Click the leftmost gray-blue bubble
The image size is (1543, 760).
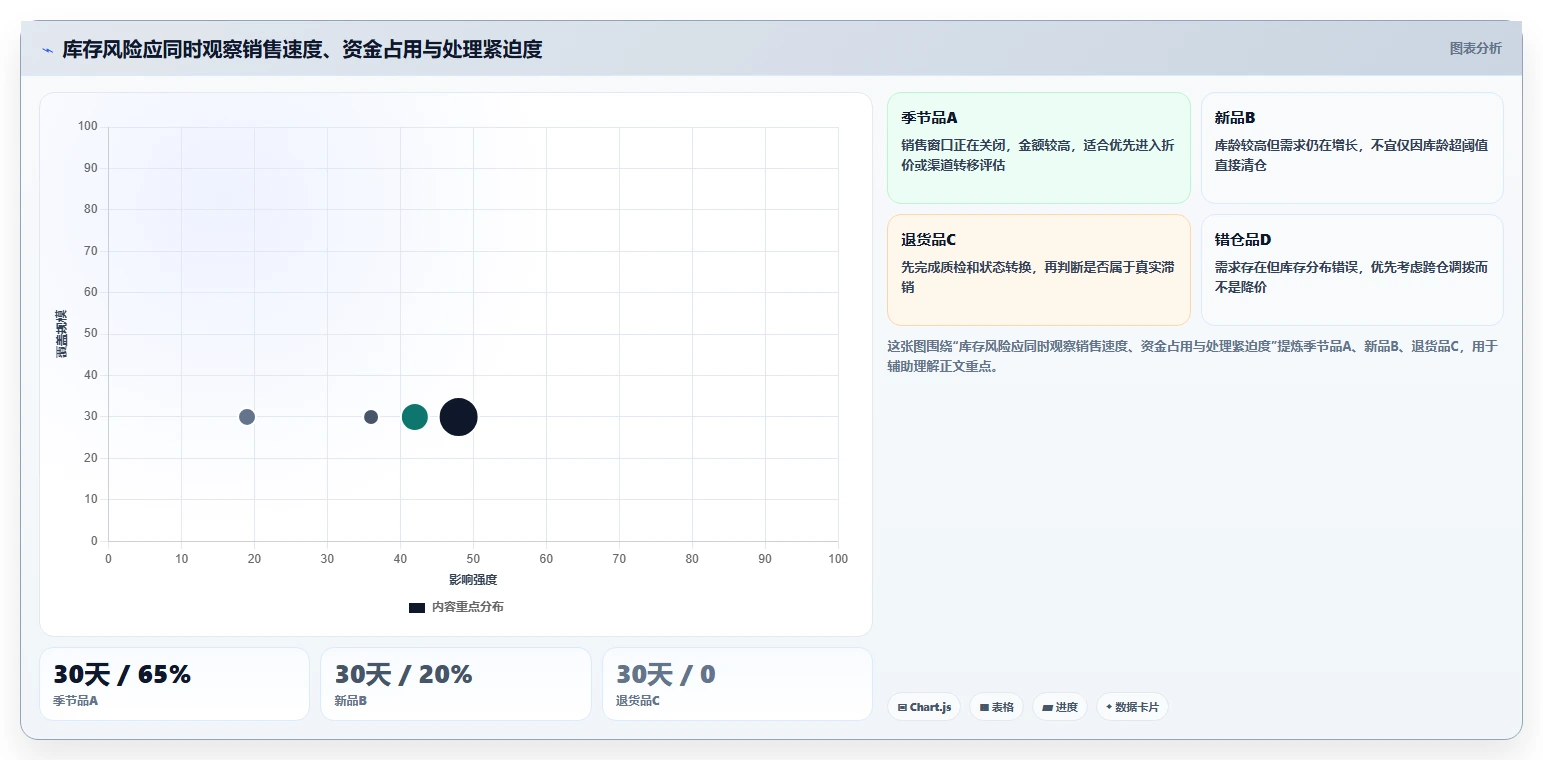(247, 417)
